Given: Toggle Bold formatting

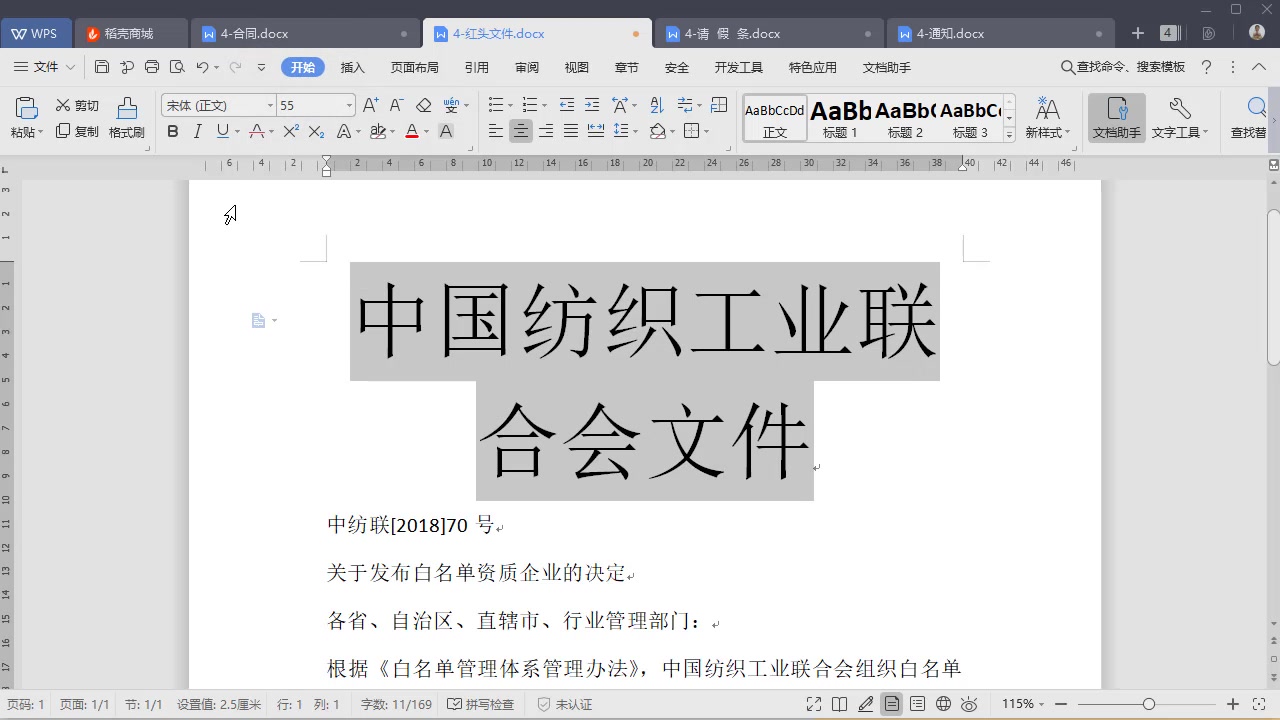Looking at the screenshot, I should coord(173,131).
